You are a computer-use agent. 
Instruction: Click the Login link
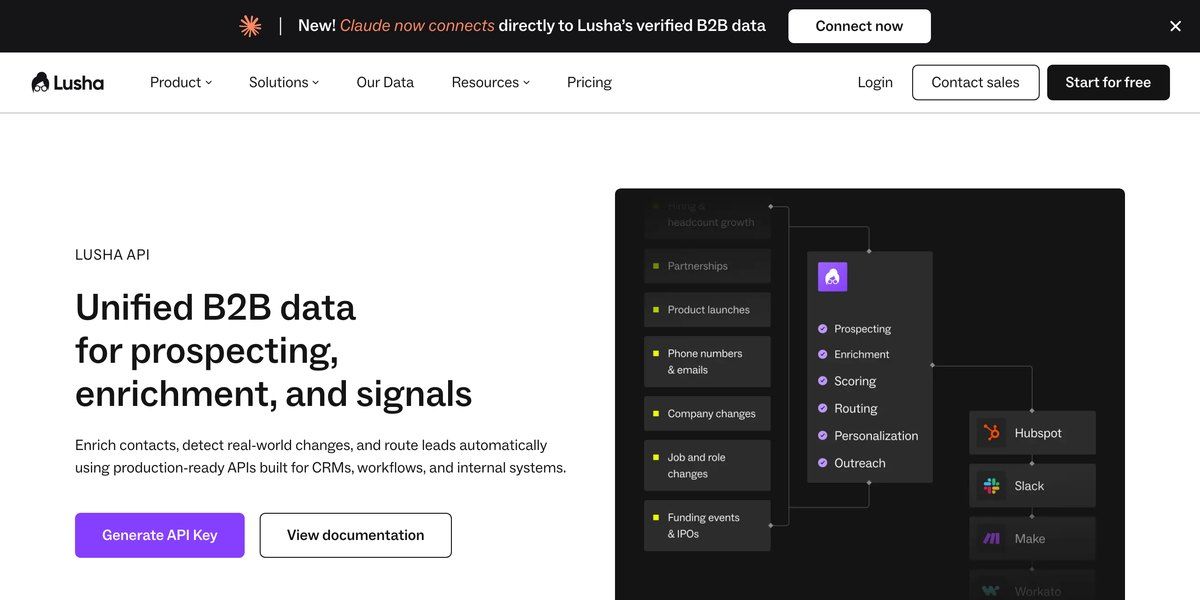[x=875, y=82]
